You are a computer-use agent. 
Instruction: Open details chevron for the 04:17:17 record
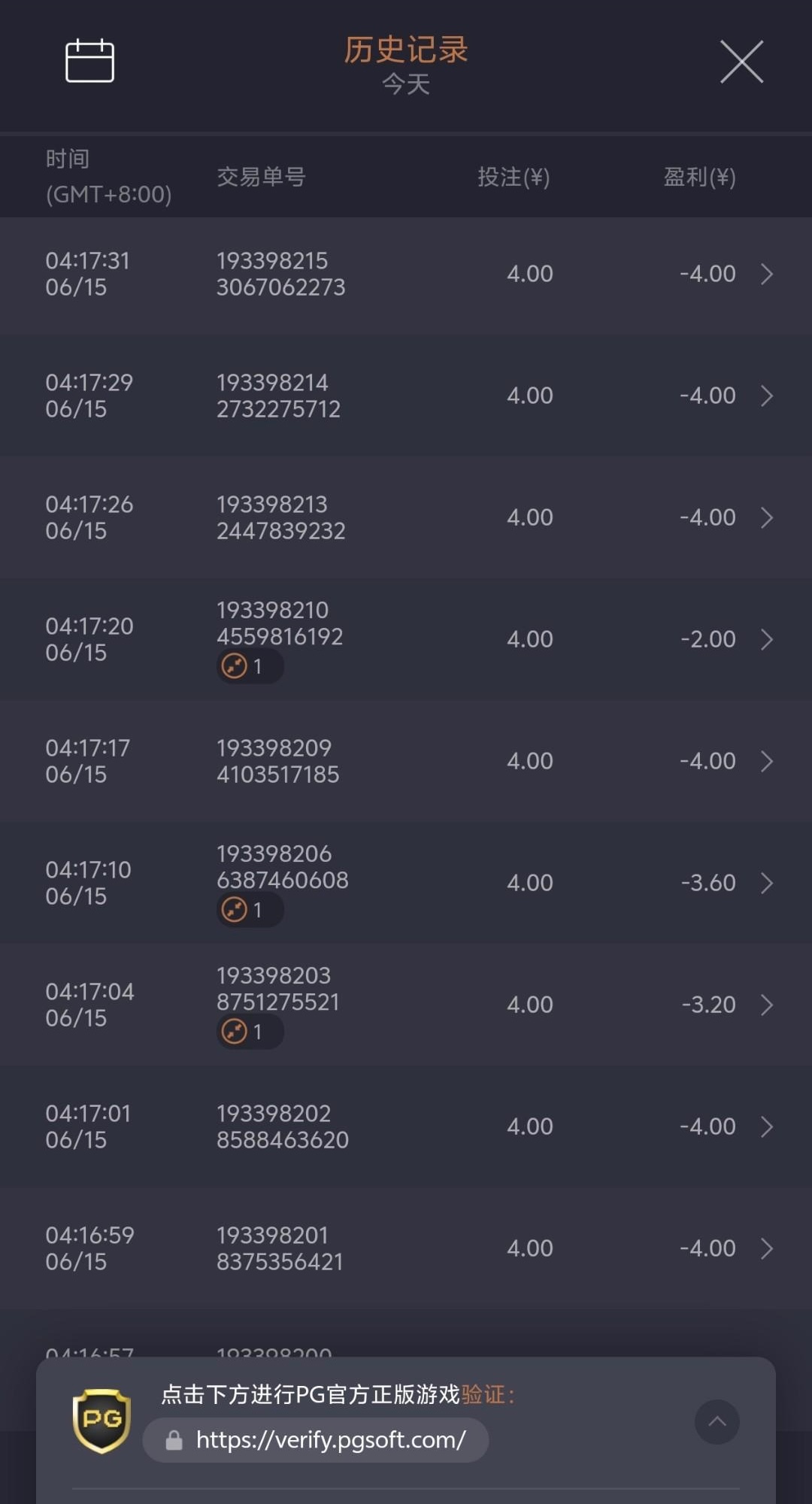point(766,761)
